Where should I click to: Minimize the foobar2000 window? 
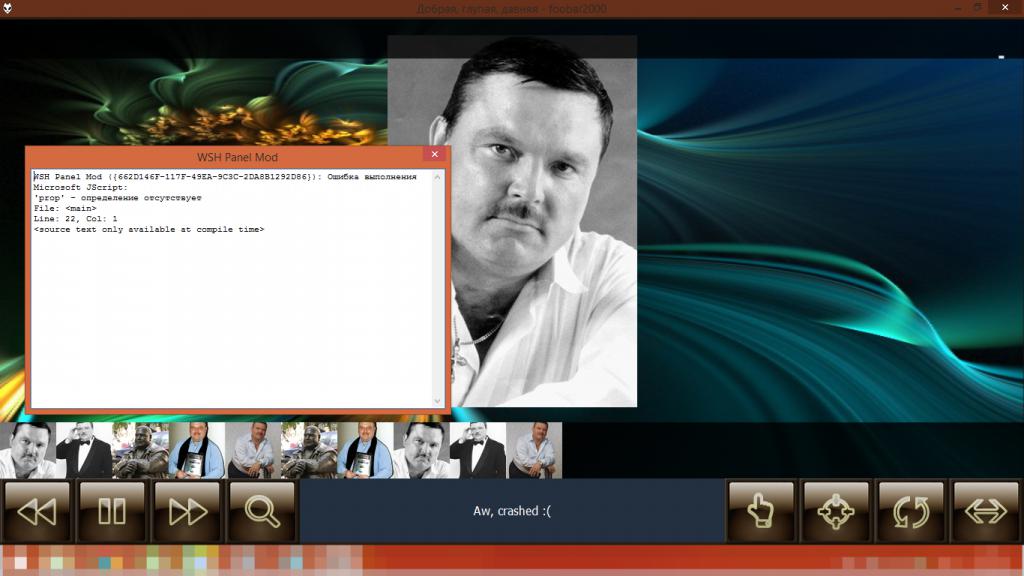949,8
